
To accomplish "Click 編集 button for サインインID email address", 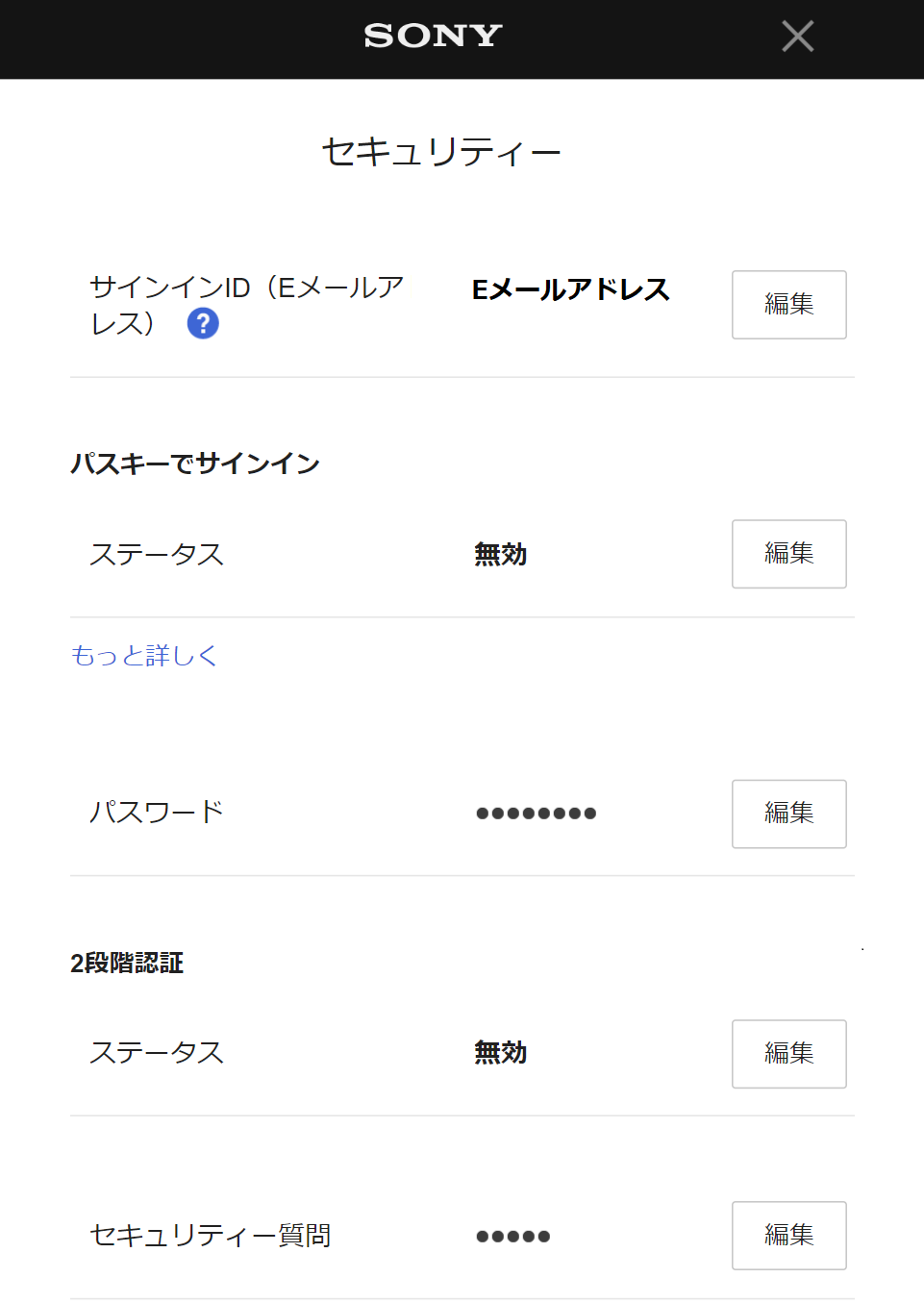I will click(x=788, y=305).
